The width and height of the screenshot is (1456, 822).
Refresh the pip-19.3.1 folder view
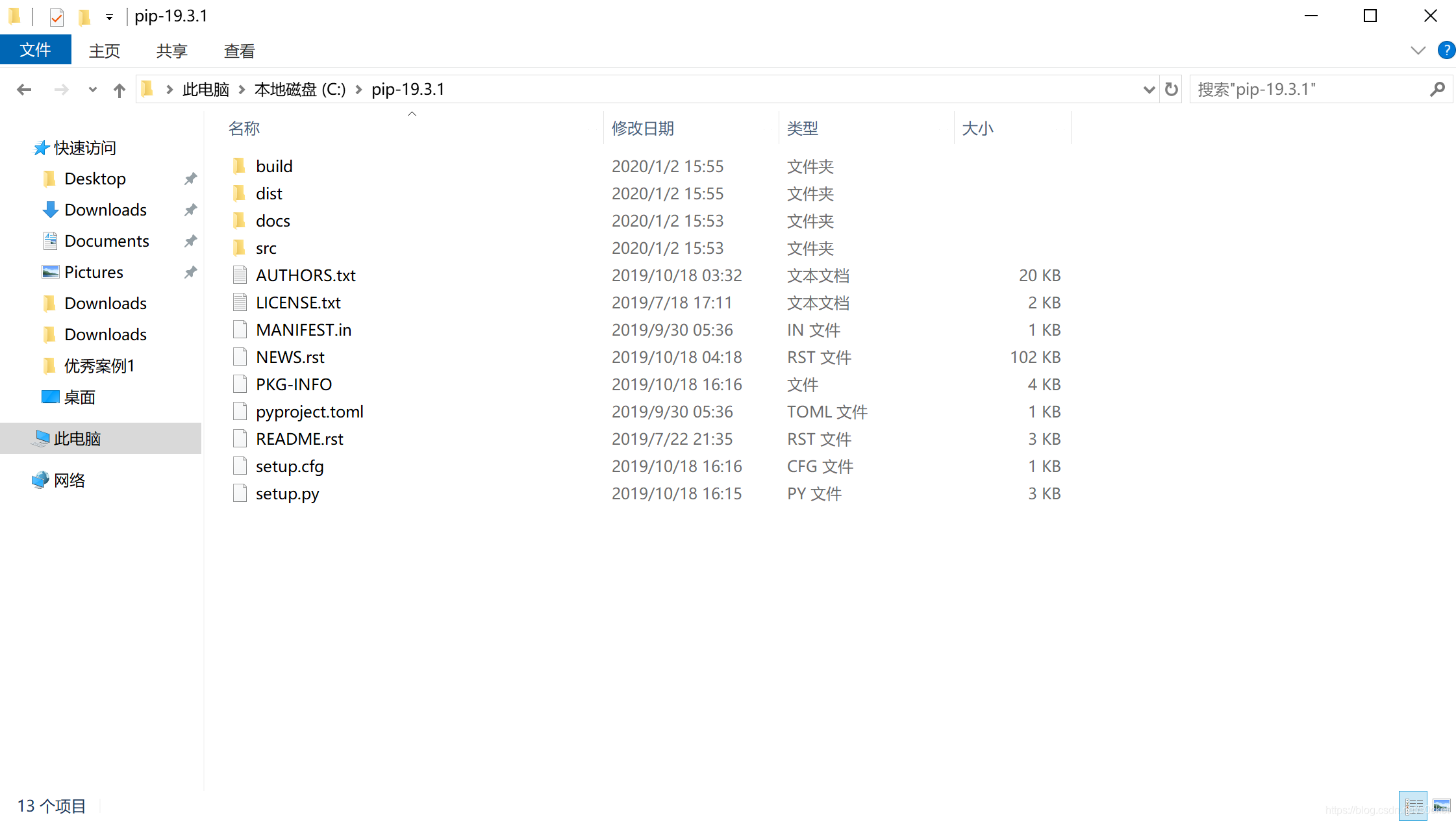click(1171, 89)
